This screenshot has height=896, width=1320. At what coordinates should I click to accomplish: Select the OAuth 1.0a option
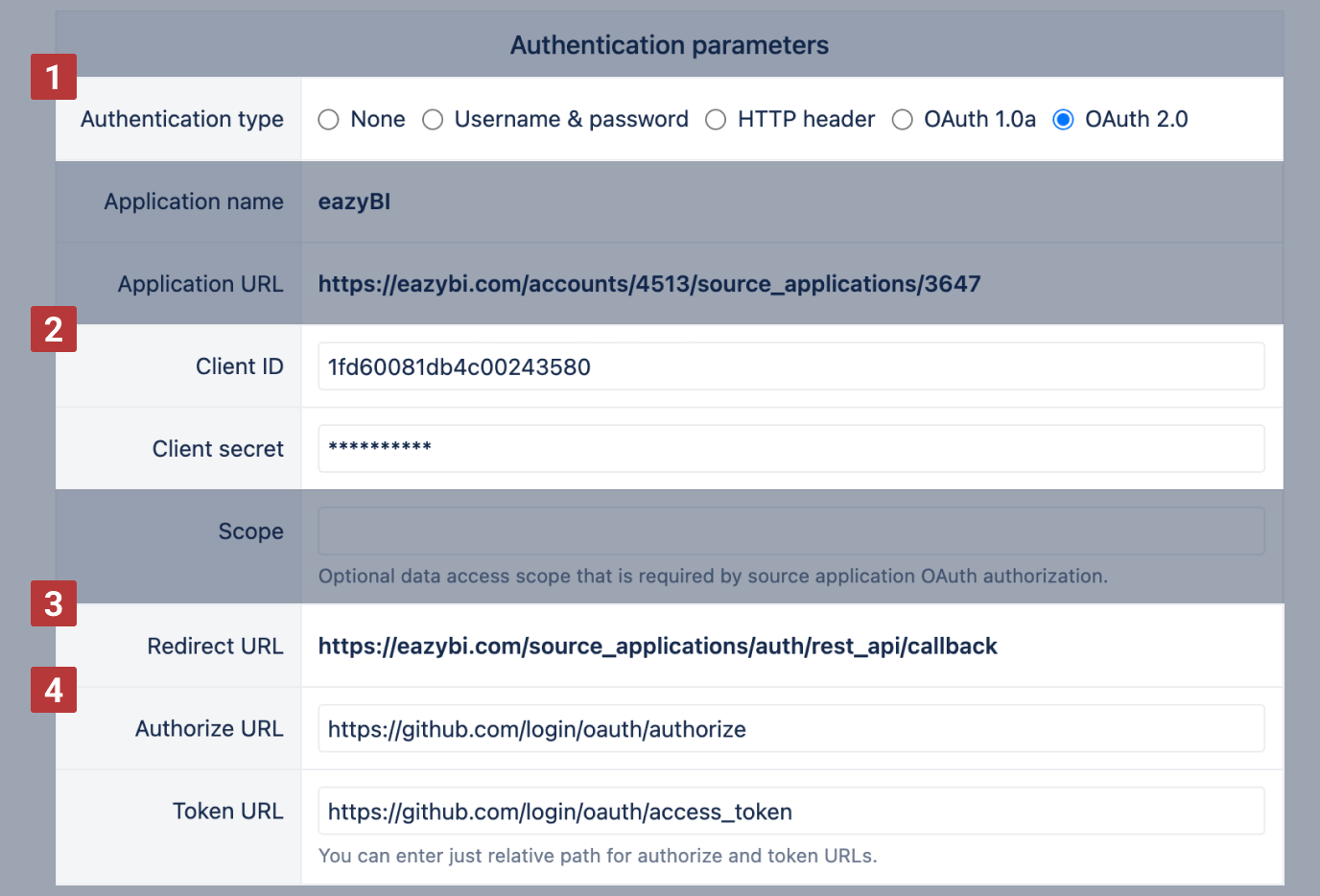click(x=902, y=119)
